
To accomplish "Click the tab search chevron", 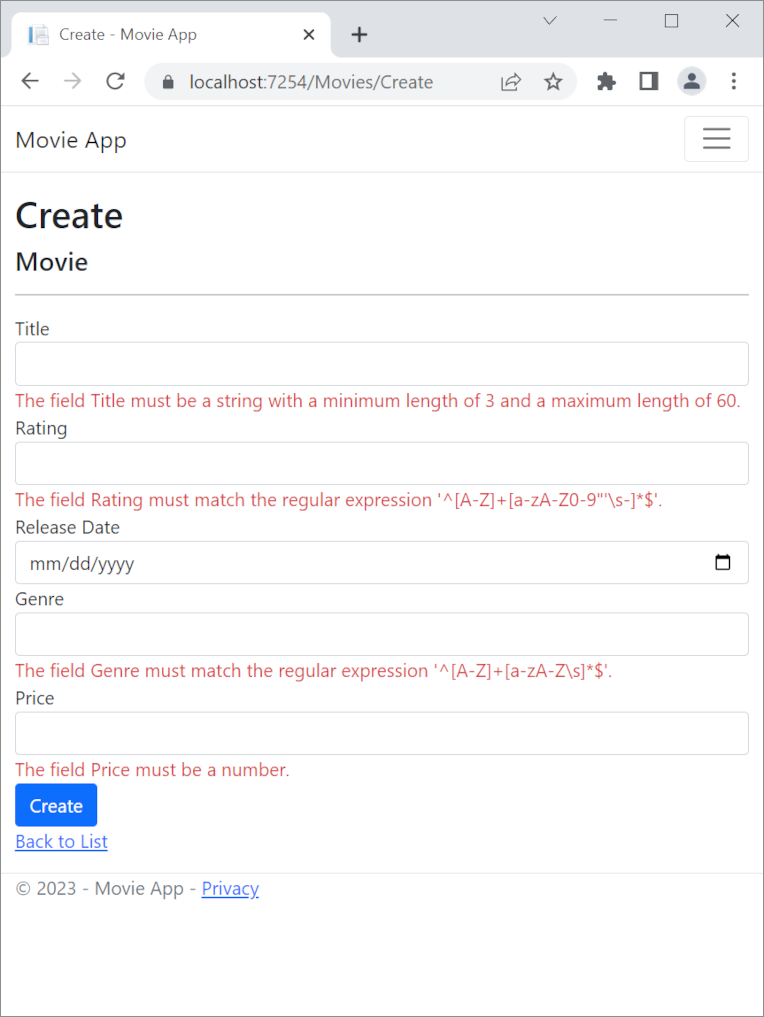I will [549, 20].
